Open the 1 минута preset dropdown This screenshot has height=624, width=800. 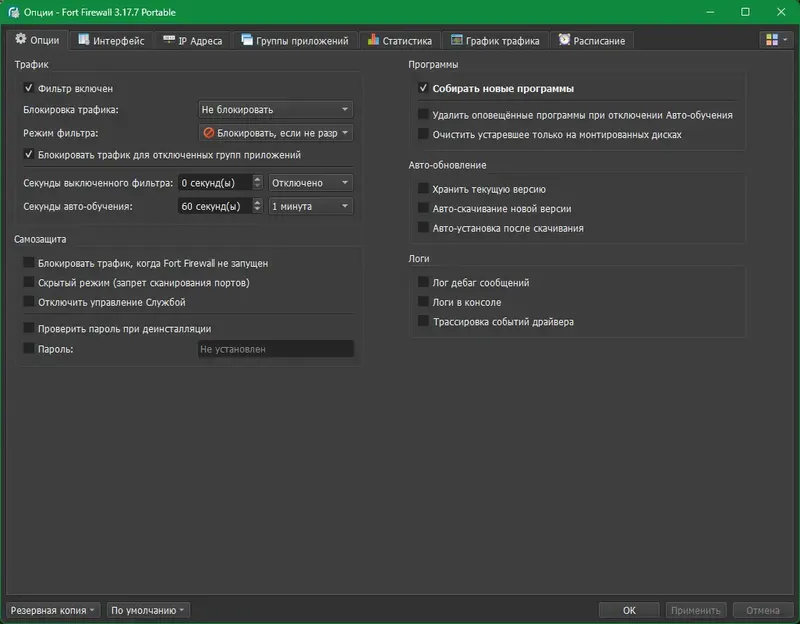coord(310,206)
